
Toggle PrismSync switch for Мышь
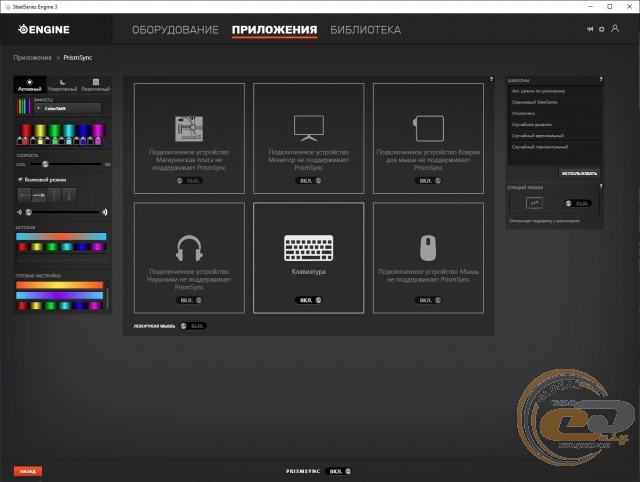(x=428, y=300)
